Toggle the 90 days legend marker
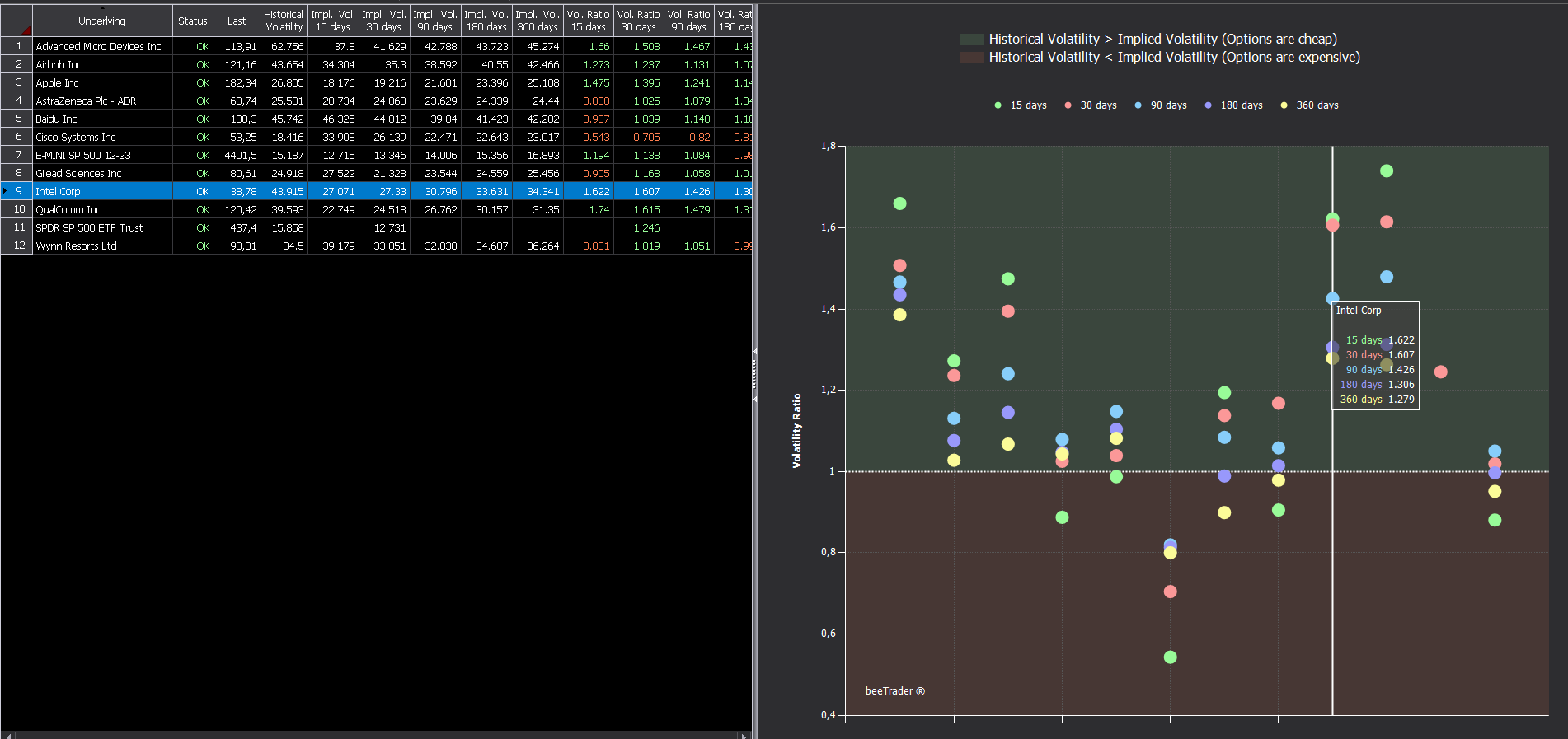This screenshot has height=739, width=1568. coord(1138,105)
